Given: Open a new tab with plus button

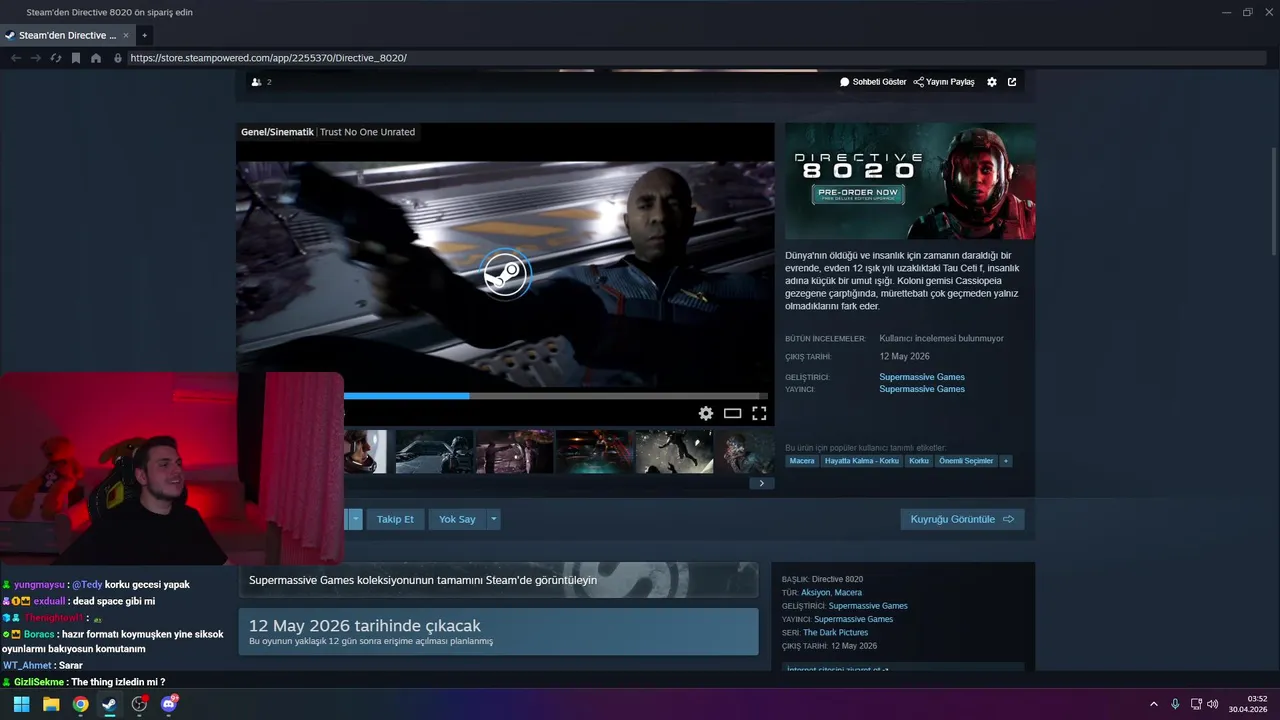Looking at the screenshot, I should (x=144, y=35).
